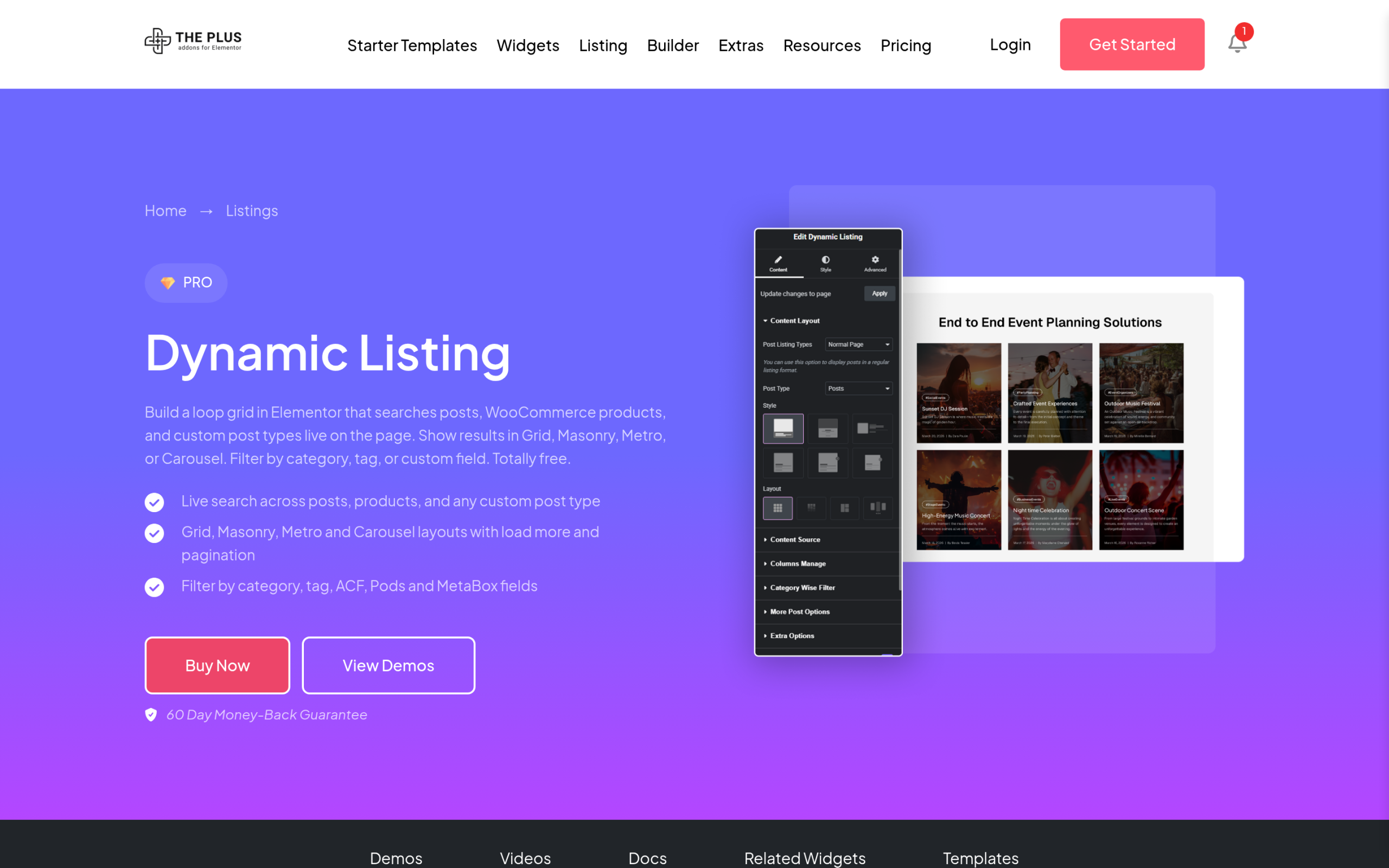Click the checkmark beside Filter by category bullet

[x=155, y=588]
